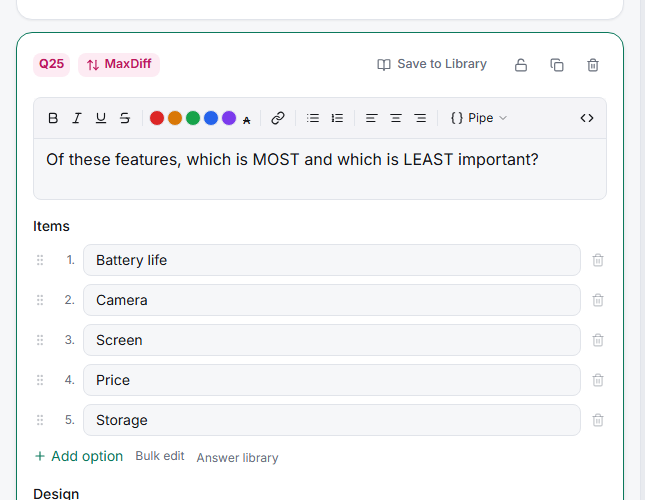Click drag handle for Screen
This screenshot has width=645, height=500.
40,340
